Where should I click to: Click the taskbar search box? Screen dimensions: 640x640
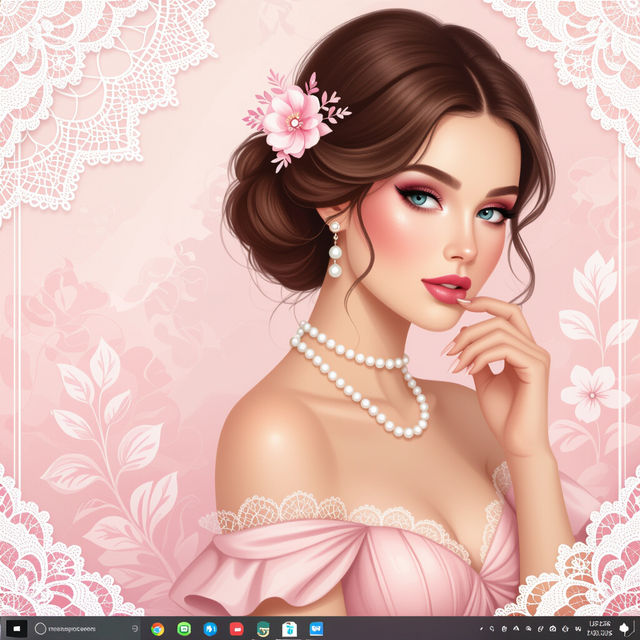(x=86, y=629)
